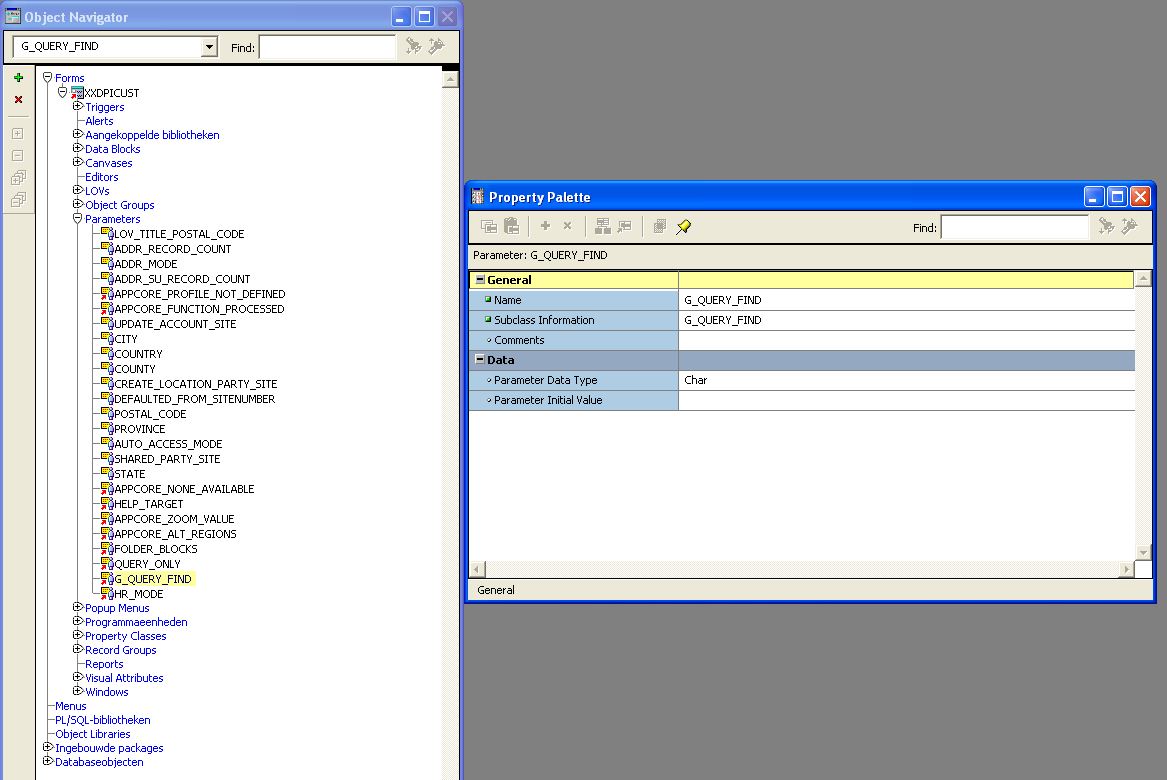Click the Intersection/Union icon in palette toolbar
Image resolution: width=1167 pixels, height=780 pixels.
point(659,227)
